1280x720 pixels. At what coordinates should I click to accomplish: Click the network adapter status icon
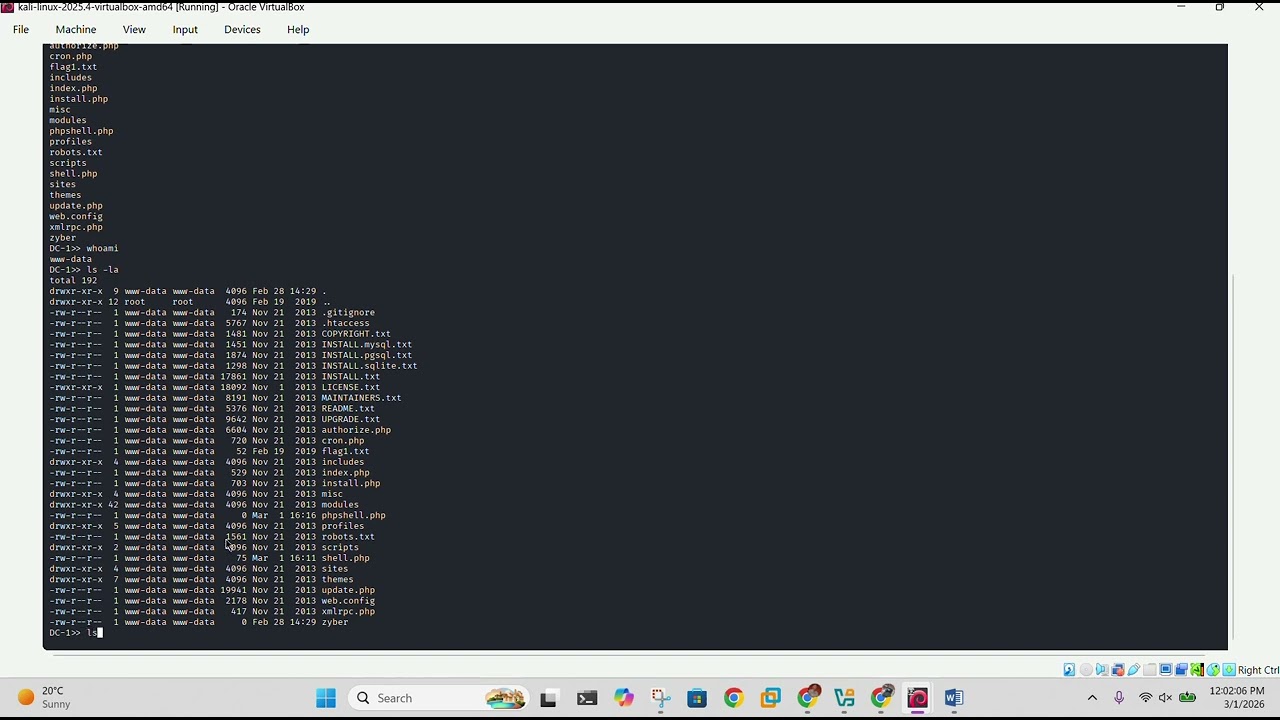1118,670
